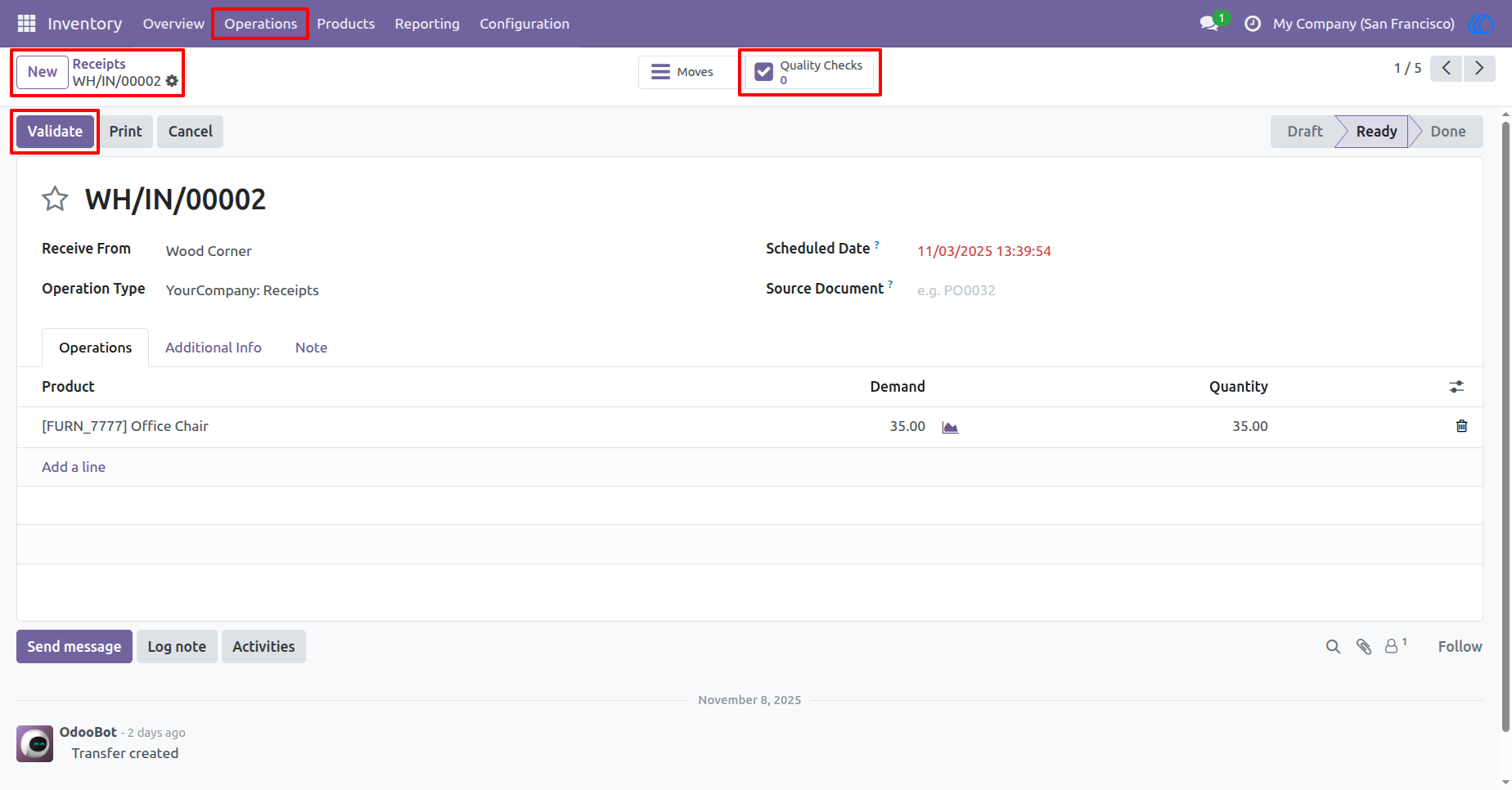The image size is (1512, 790).
Task: Open the Configuration menu
Action: click(524, 24)
